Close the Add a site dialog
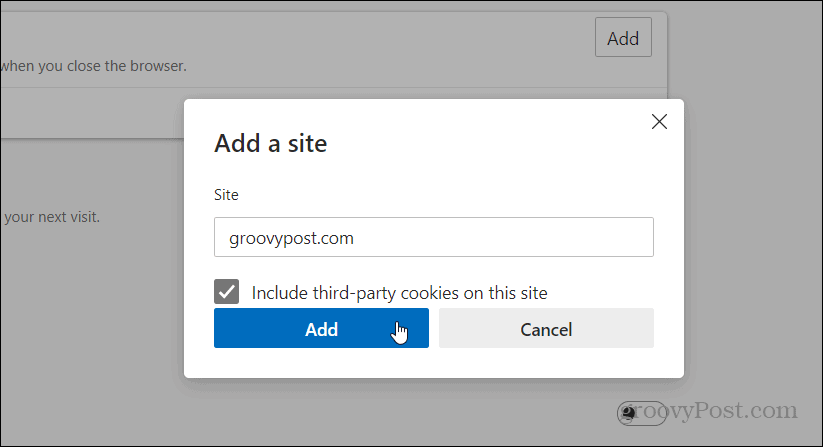 659,122
